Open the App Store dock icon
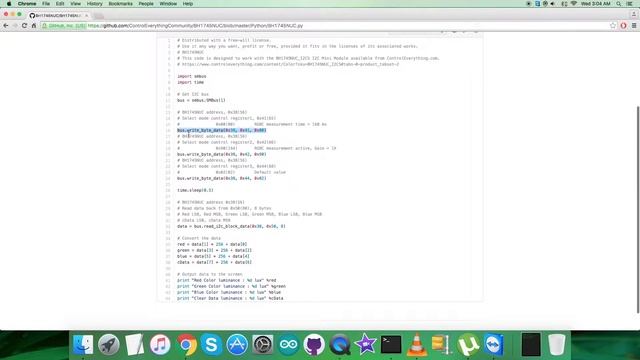The width and height of the screenshot is (640, 360). 237,344
